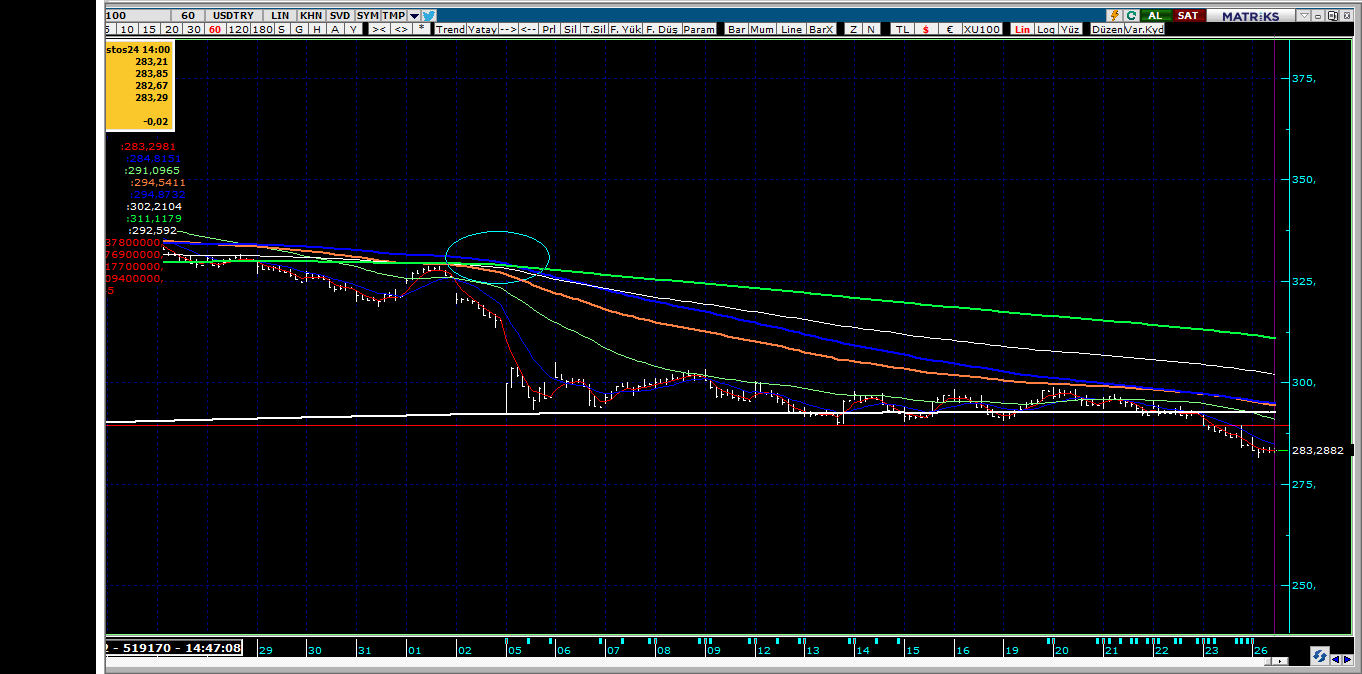The height and width of the screenshot is (674, 1362).
Task: Select XU100 relative display
Action: [981, 30]
